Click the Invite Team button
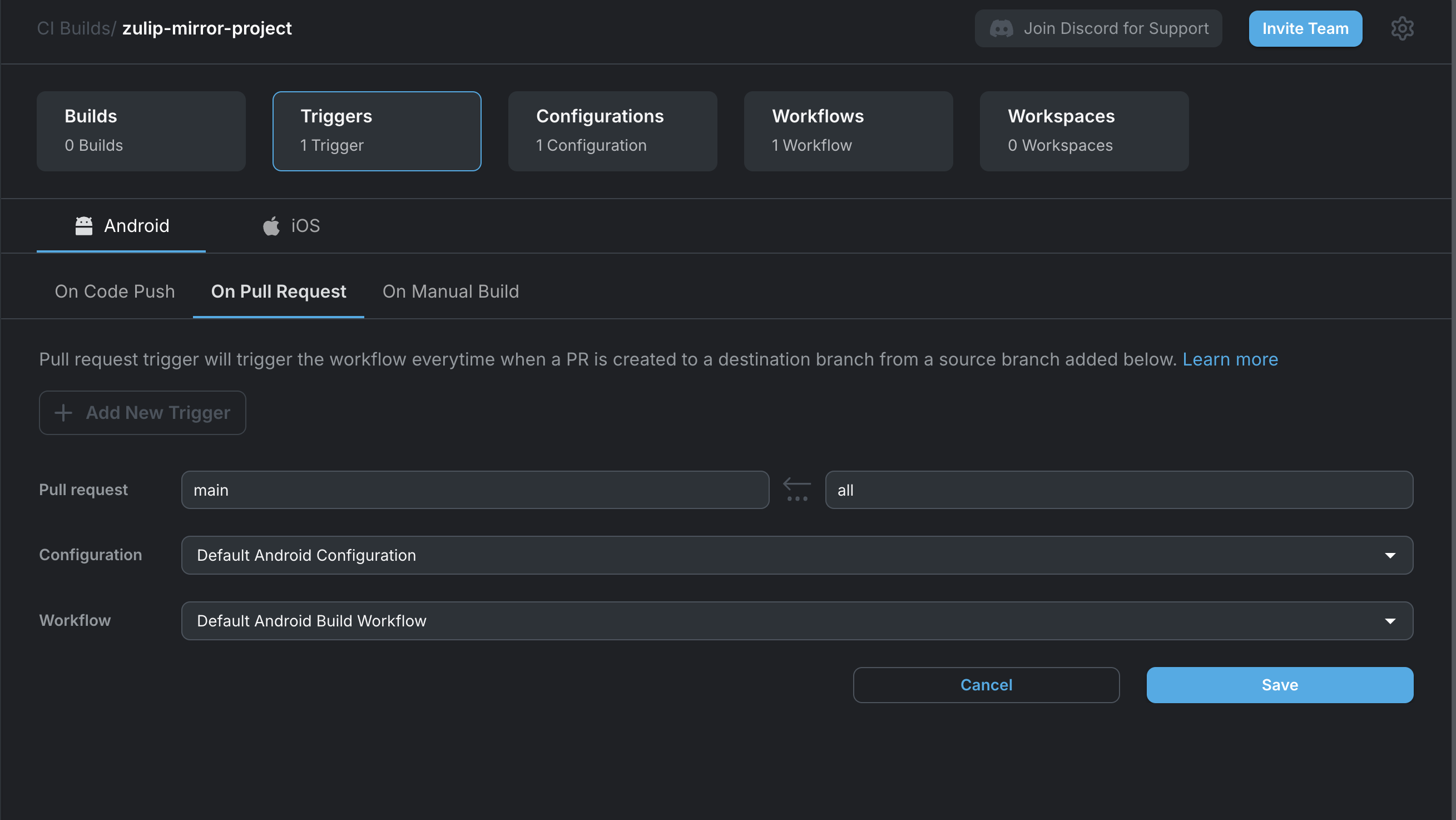 tap(1305, 28)
